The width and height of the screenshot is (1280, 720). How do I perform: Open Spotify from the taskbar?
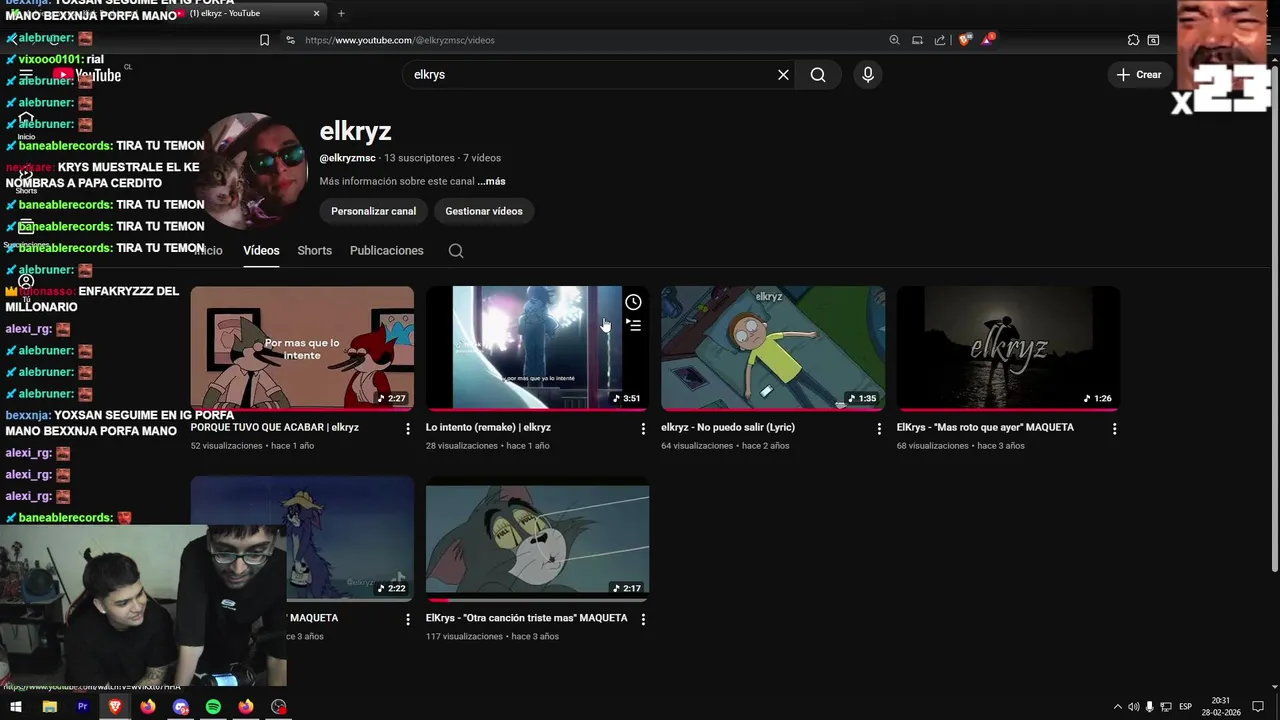213,707
